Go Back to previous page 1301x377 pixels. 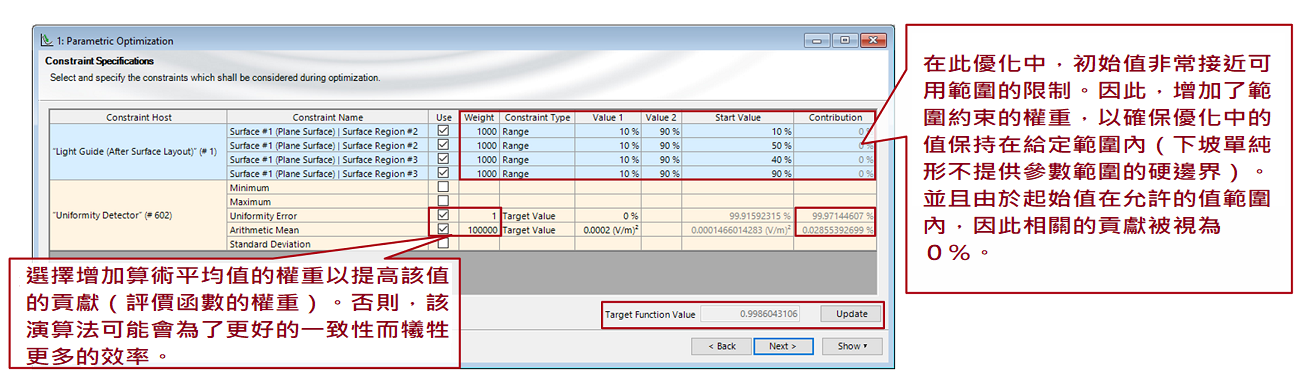coord(722,346)
